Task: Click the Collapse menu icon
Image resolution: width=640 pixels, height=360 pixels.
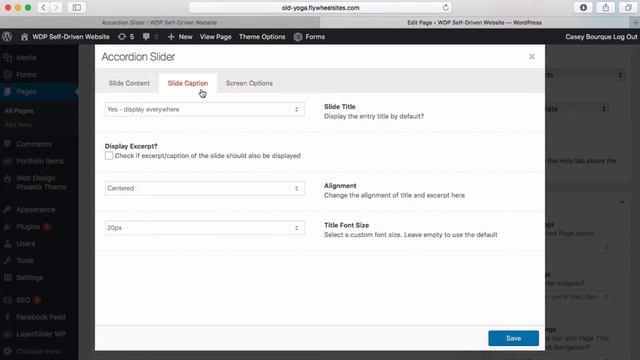Action: click(7, 351)
